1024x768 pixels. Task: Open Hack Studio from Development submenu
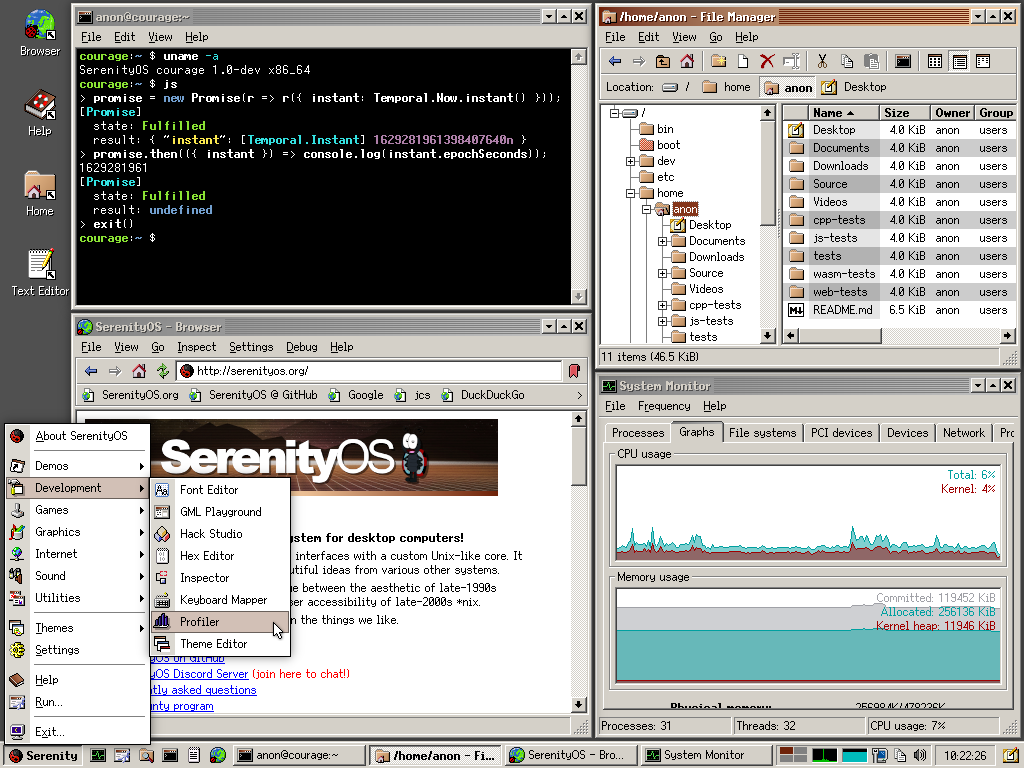(x=221, y=534)
